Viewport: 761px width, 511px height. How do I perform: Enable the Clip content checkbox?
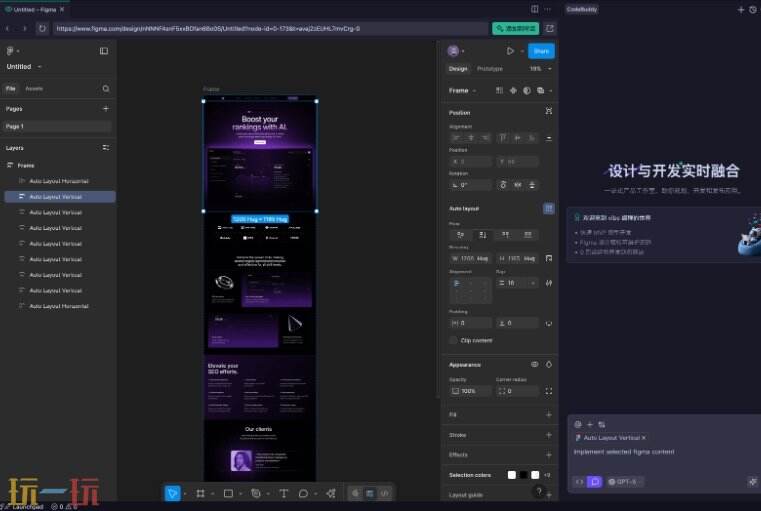(453, 340)
